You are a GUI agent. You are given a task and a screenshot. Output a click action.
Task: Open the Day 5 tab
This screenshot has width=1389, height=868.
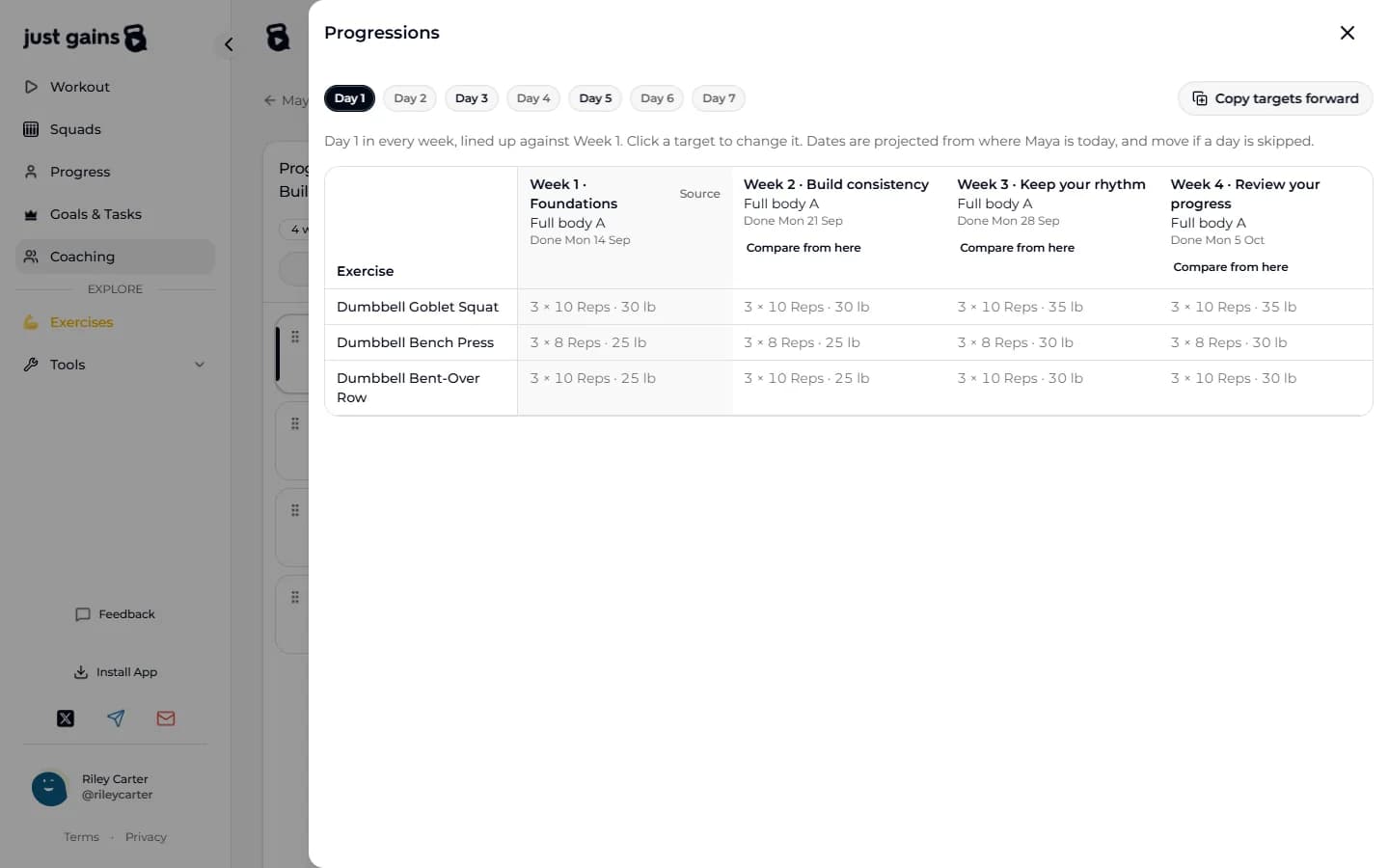coord(595,98)
